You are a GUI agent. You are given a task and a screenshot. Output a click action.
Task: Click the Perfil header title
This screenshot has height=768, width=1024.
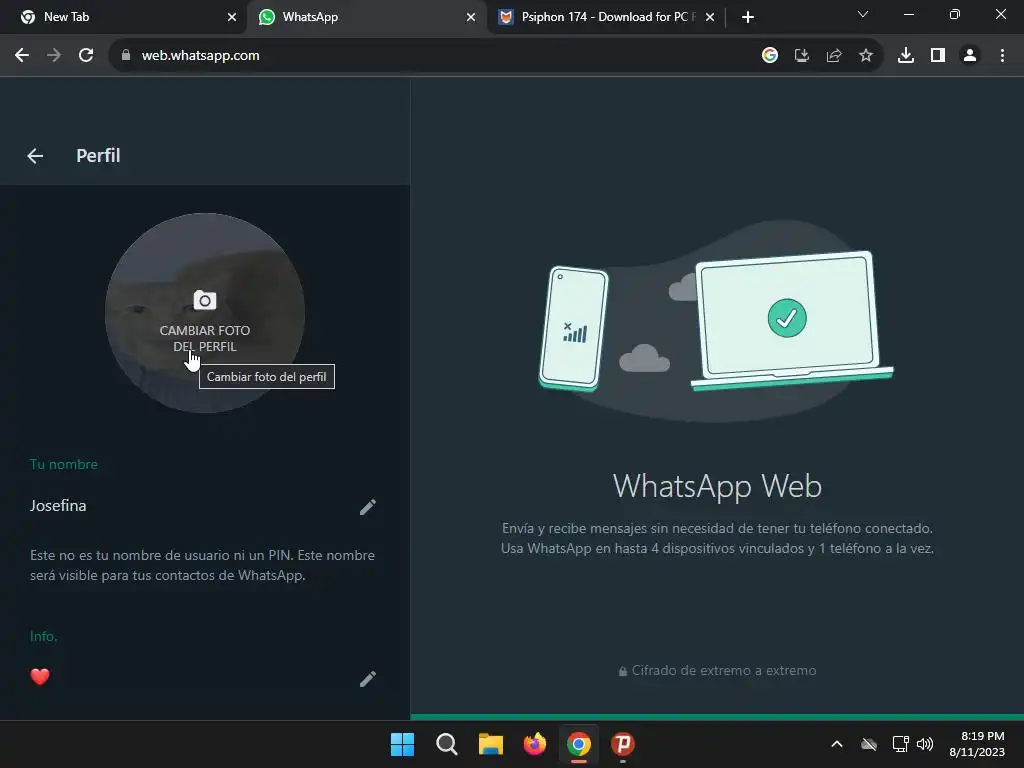tap(98, 155)
